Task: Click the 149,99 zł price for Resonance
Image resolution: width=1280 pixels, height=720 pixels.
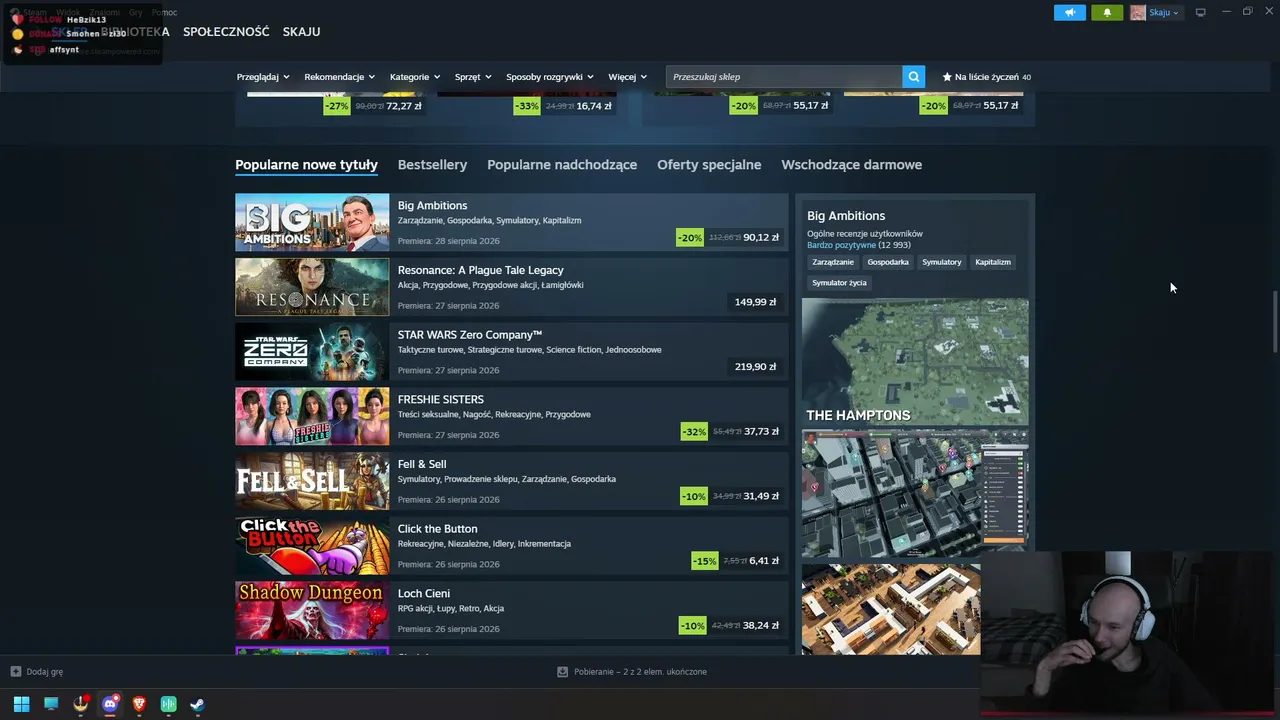Action: 756,302
